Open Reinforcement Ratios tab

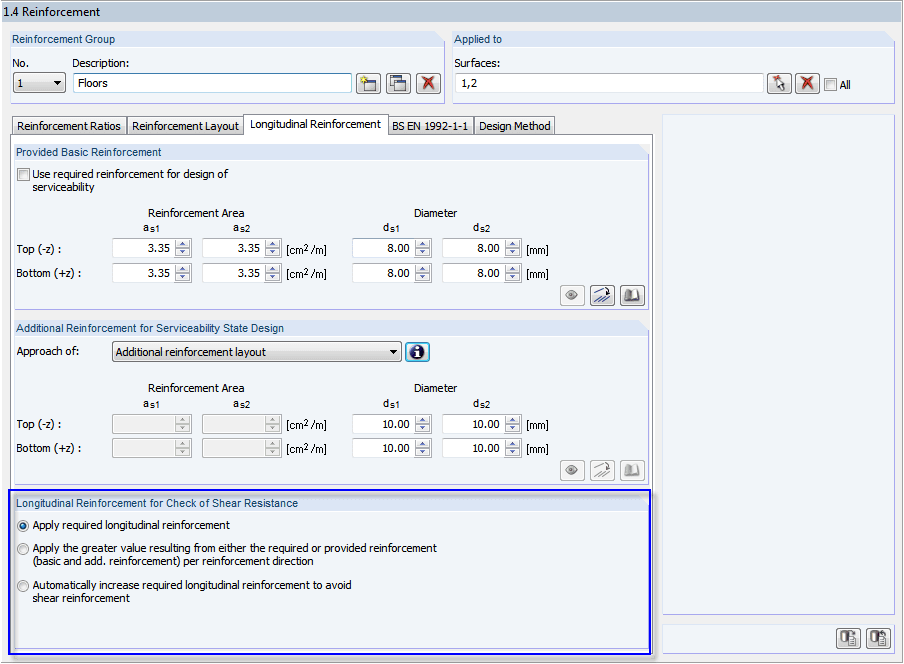pos(69,126)
